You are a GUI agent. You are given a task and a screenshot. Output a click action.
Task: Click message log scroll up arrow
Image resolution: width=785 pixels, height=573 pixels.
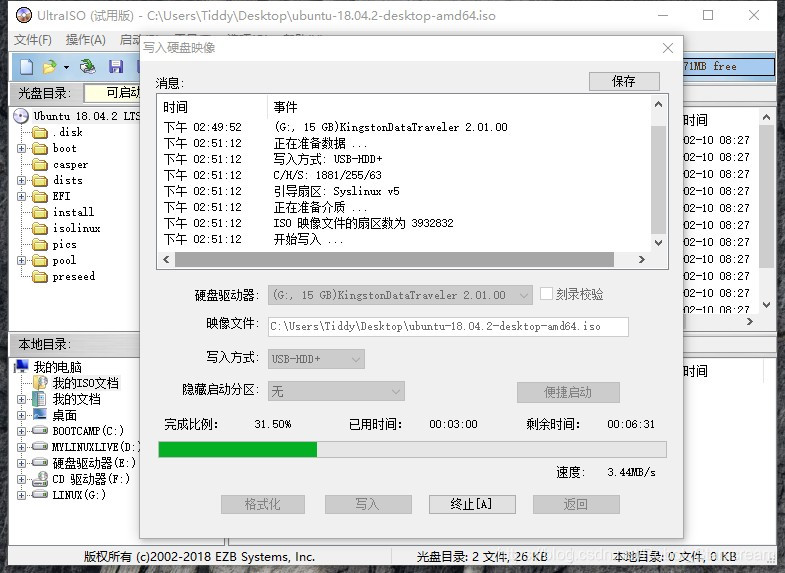tap(658, 104)
